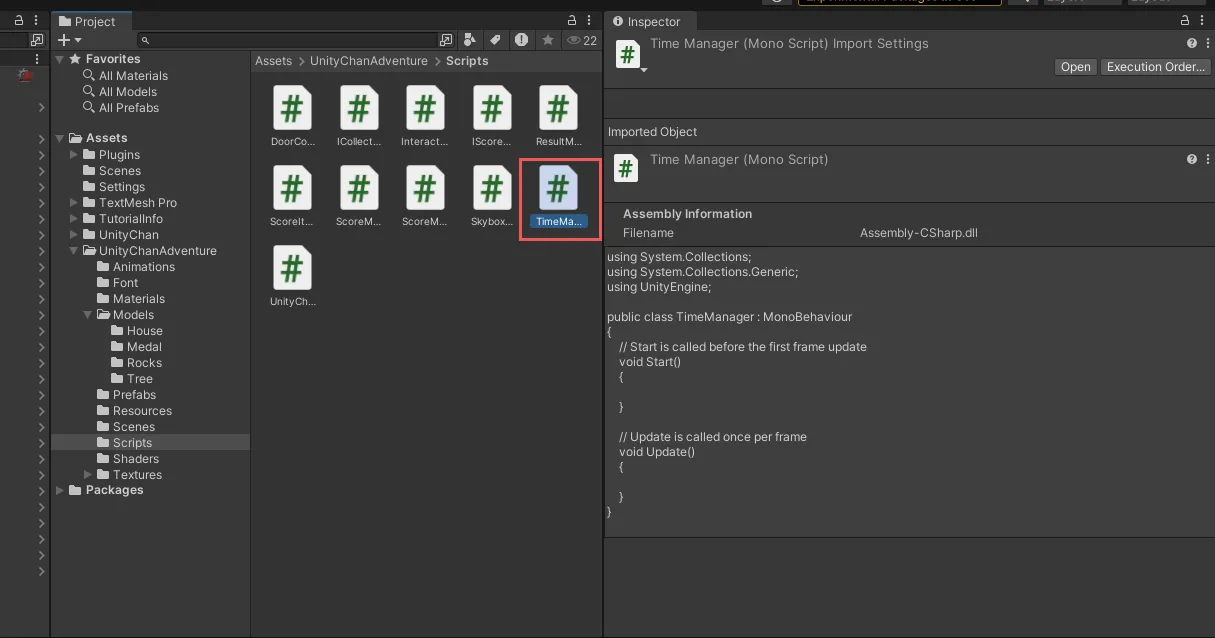This screenshot has height=638, width=1215.
Task: Open the Project panel three-dot menu
Action: 590,21
